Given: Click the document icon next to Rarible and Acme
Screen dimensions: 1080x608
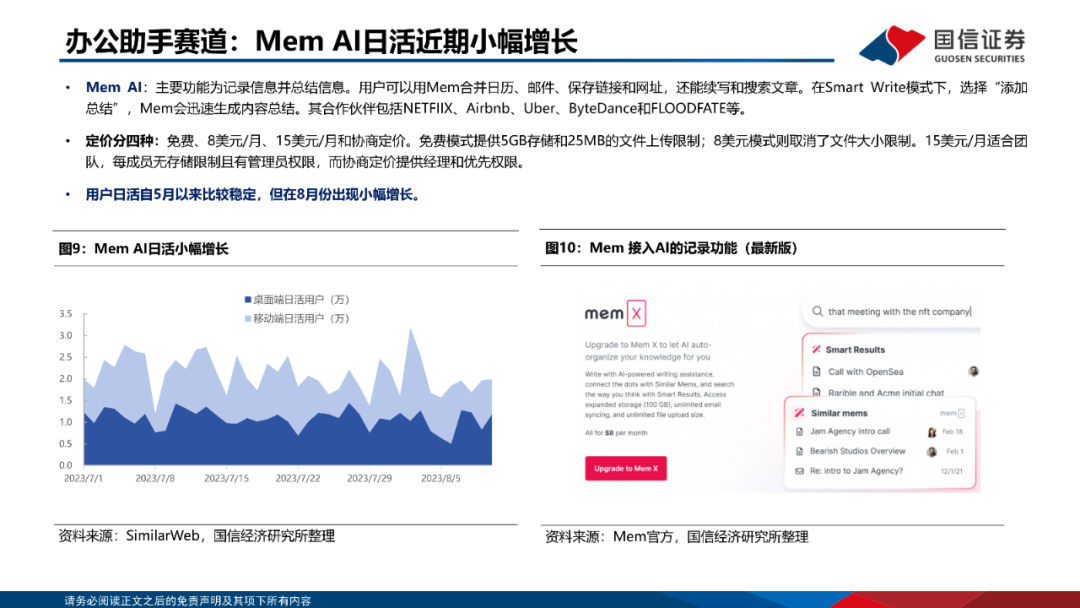Looking at the screenshot, I should (x=816, y=392).
